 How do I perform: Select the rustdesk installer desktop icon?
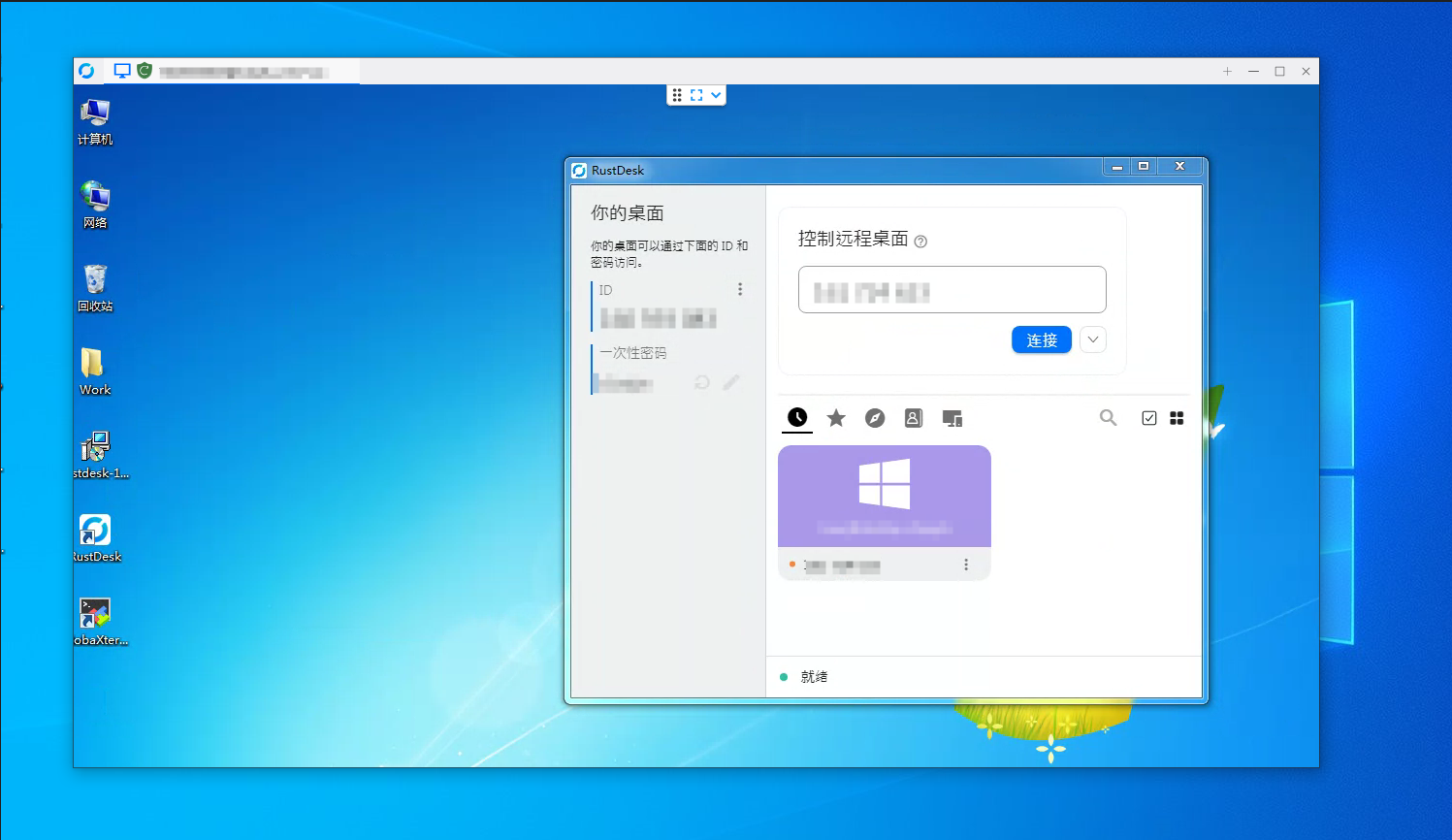point(99,456)
